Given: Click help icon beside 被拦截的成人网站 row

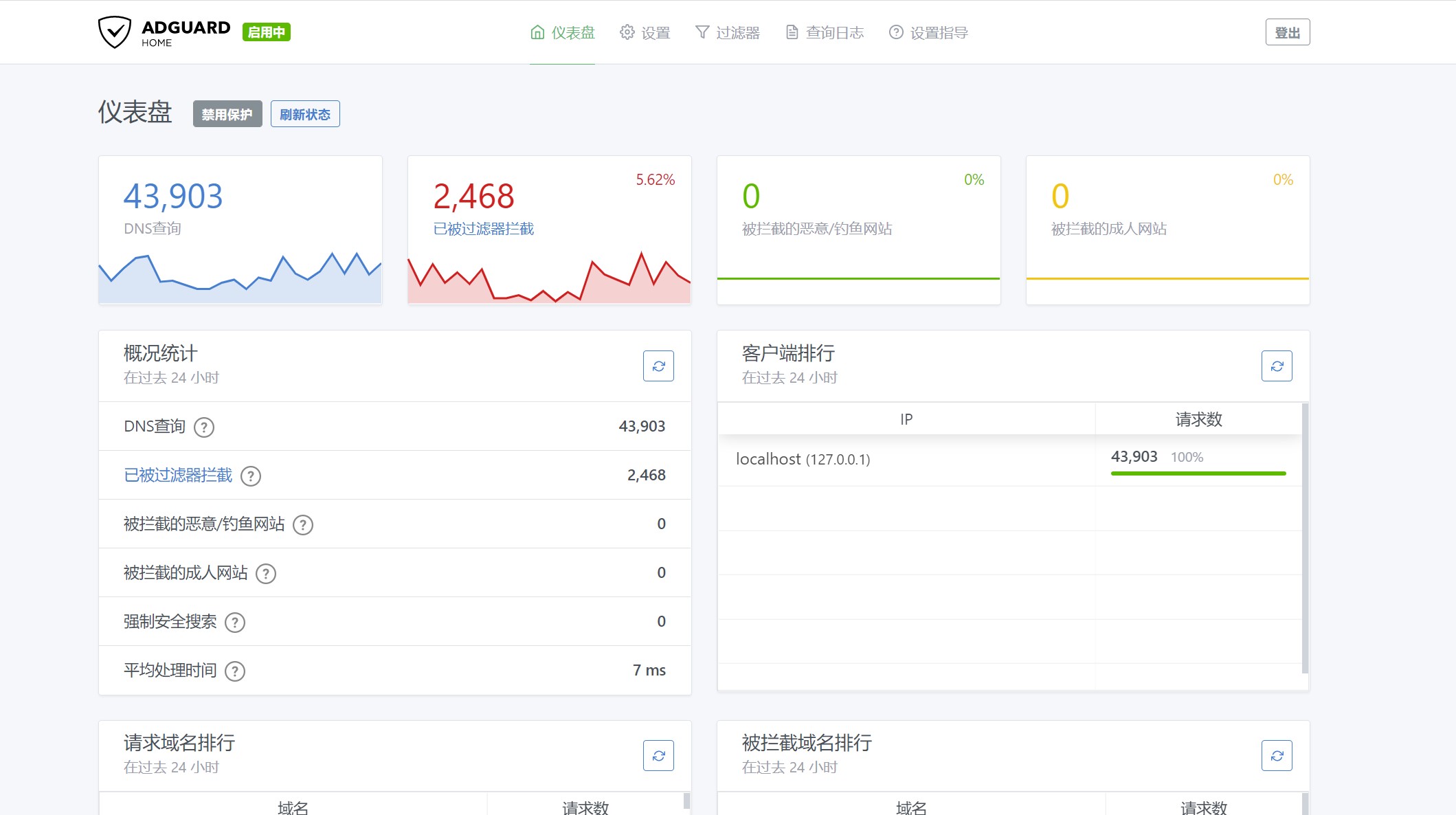Looking at the screenshot, I should click(x=266, y=574).
